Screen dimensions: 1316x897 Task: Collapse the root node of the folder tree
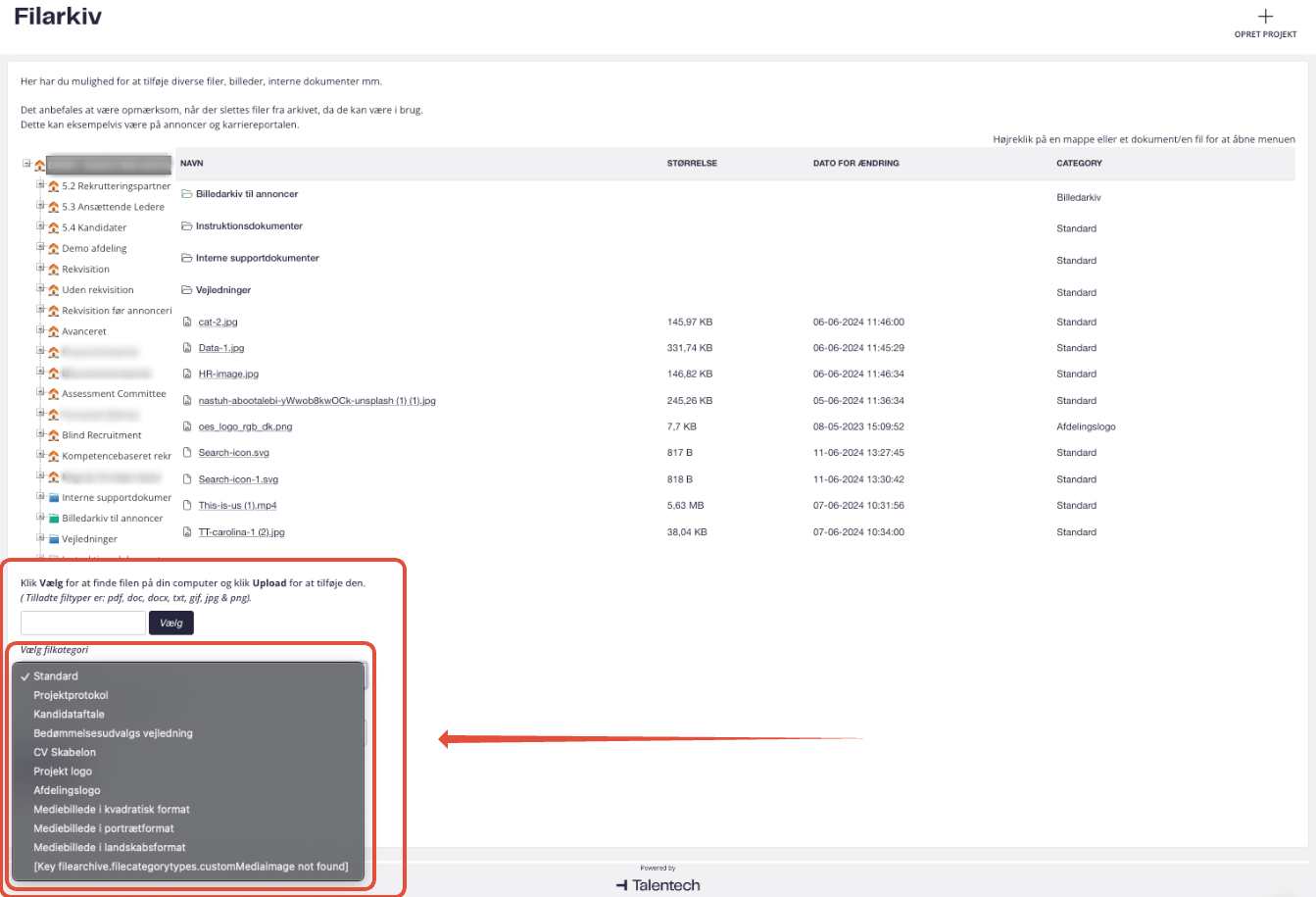click(27, 164)
